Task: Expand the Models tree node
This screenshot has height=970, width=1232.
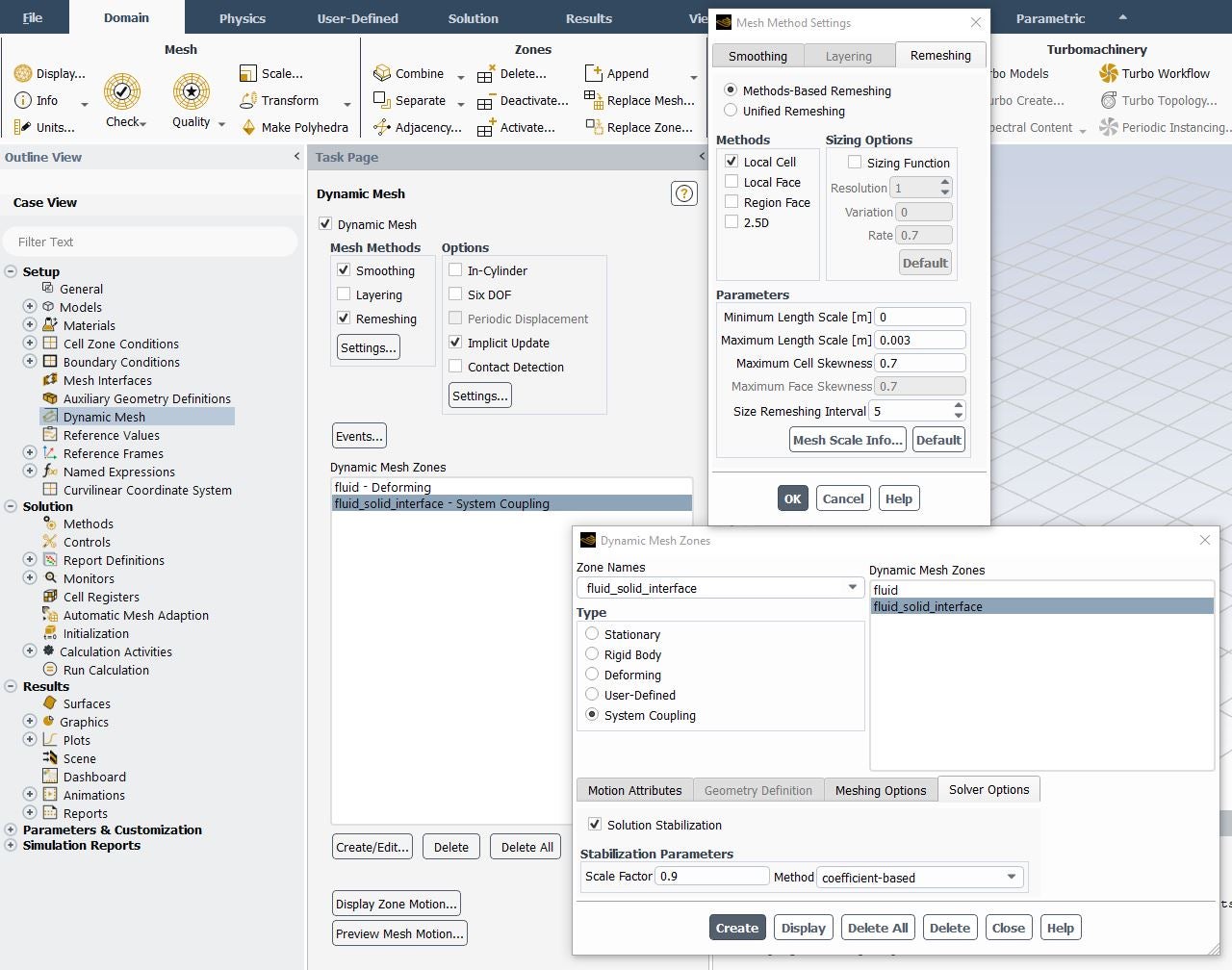Action: [x=30, y=307]
